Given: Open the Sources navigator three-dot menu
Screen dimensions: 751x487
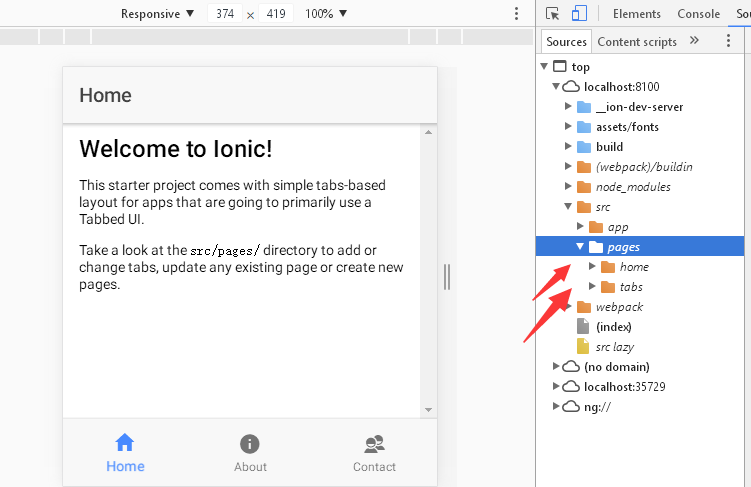Looking at the screenshot, I should click(728, 41).
